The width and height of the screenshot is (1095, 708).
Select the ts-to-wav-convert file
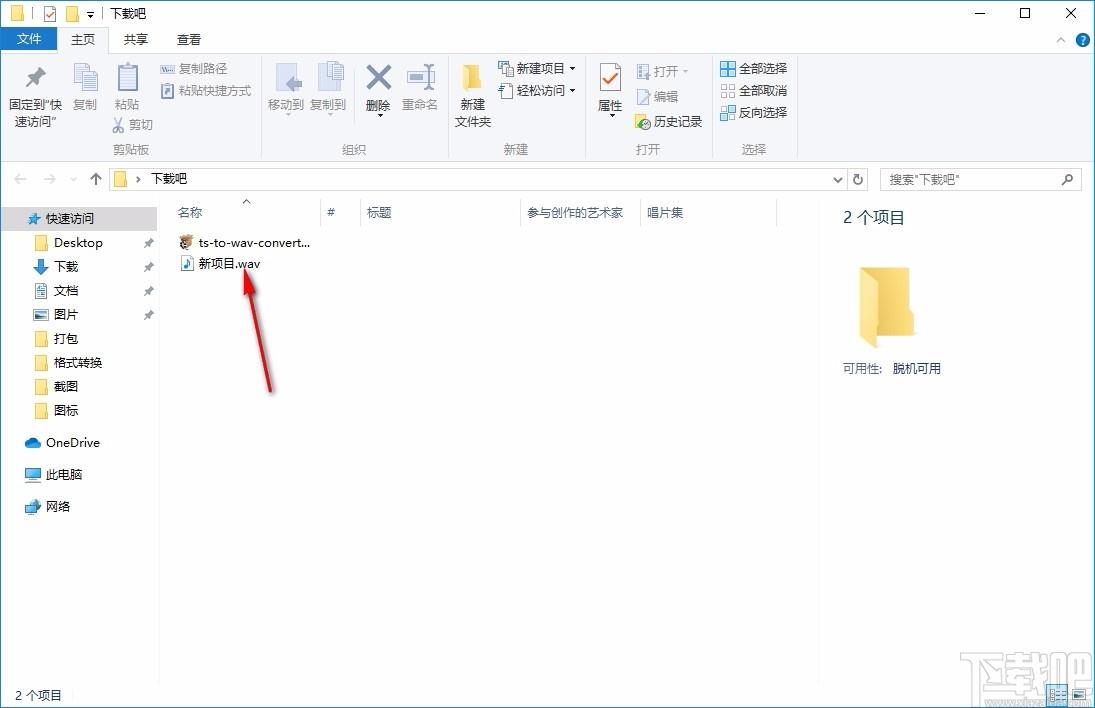[x=244, y=242]
